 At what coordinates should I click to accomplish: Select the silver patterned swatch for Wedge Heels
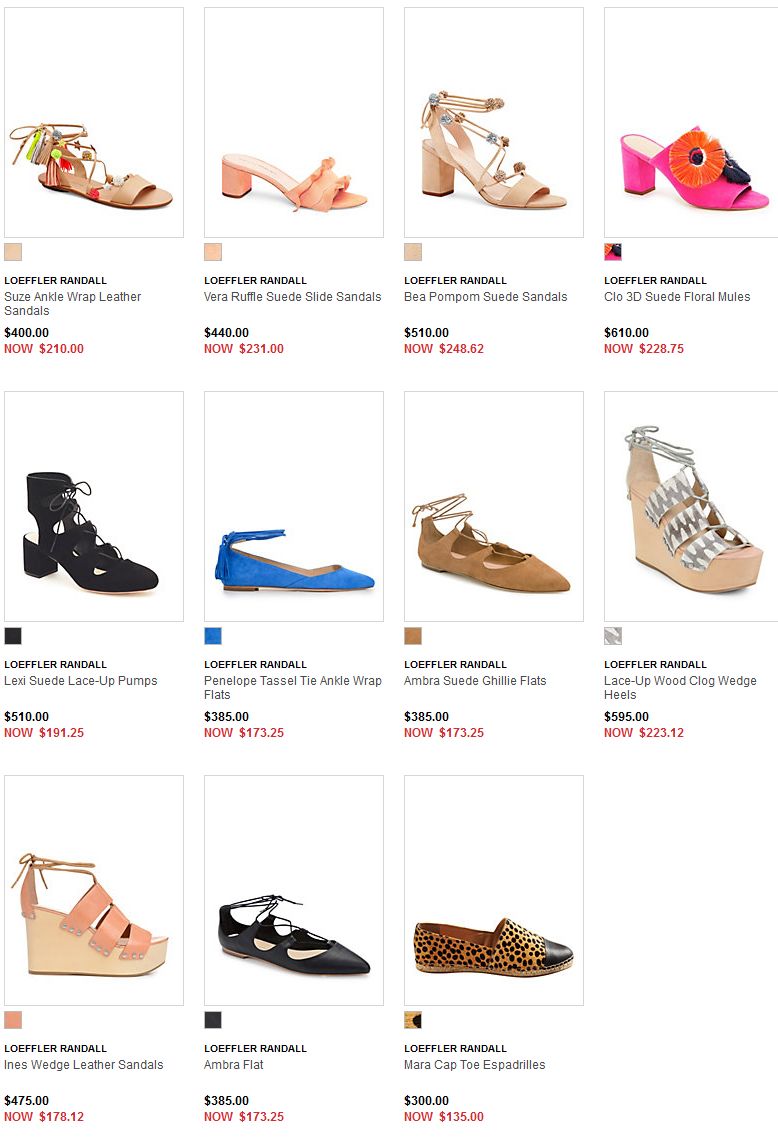[x=613, y=636]
